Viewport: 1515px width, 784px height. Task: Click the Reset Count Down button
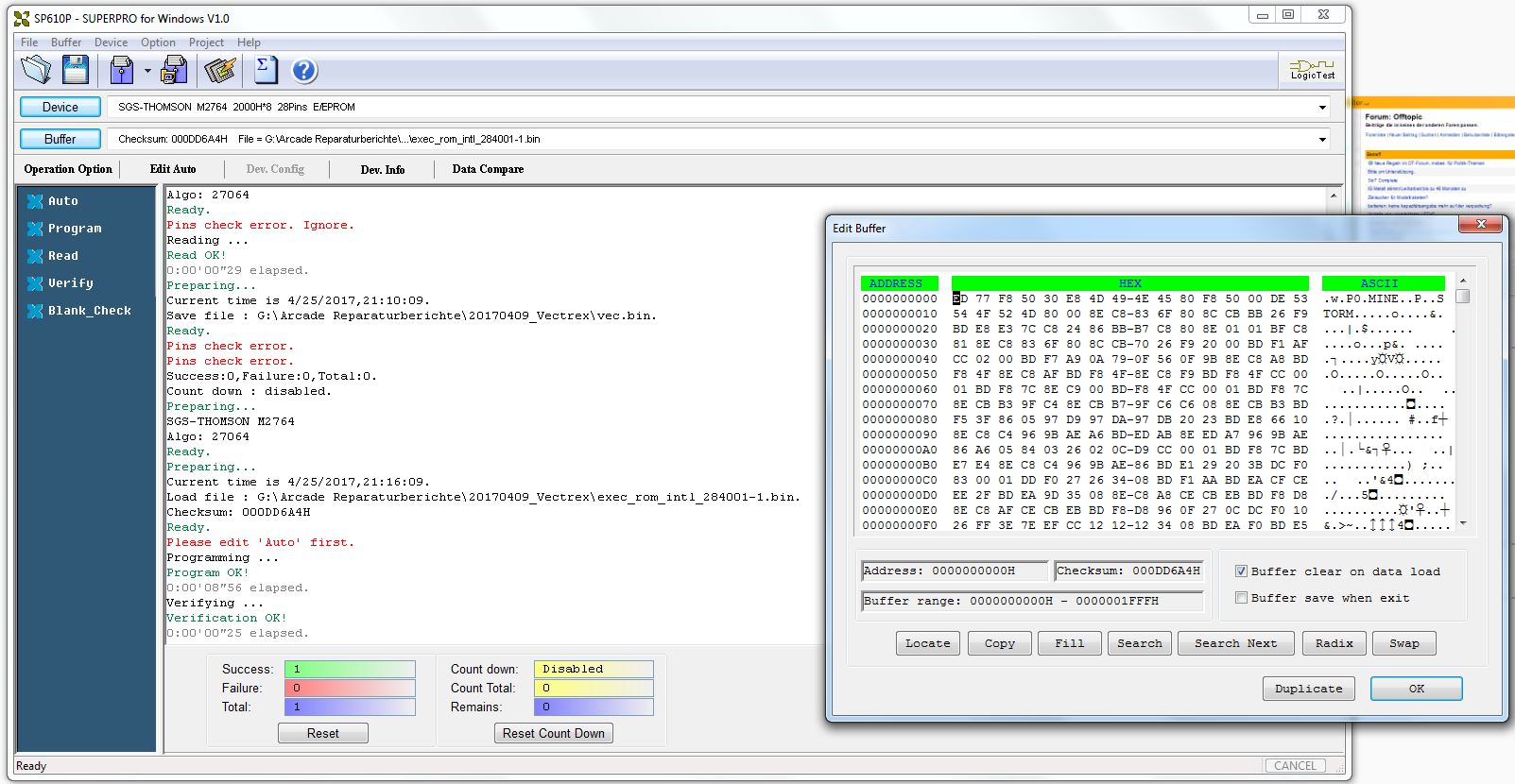point(553,733)
